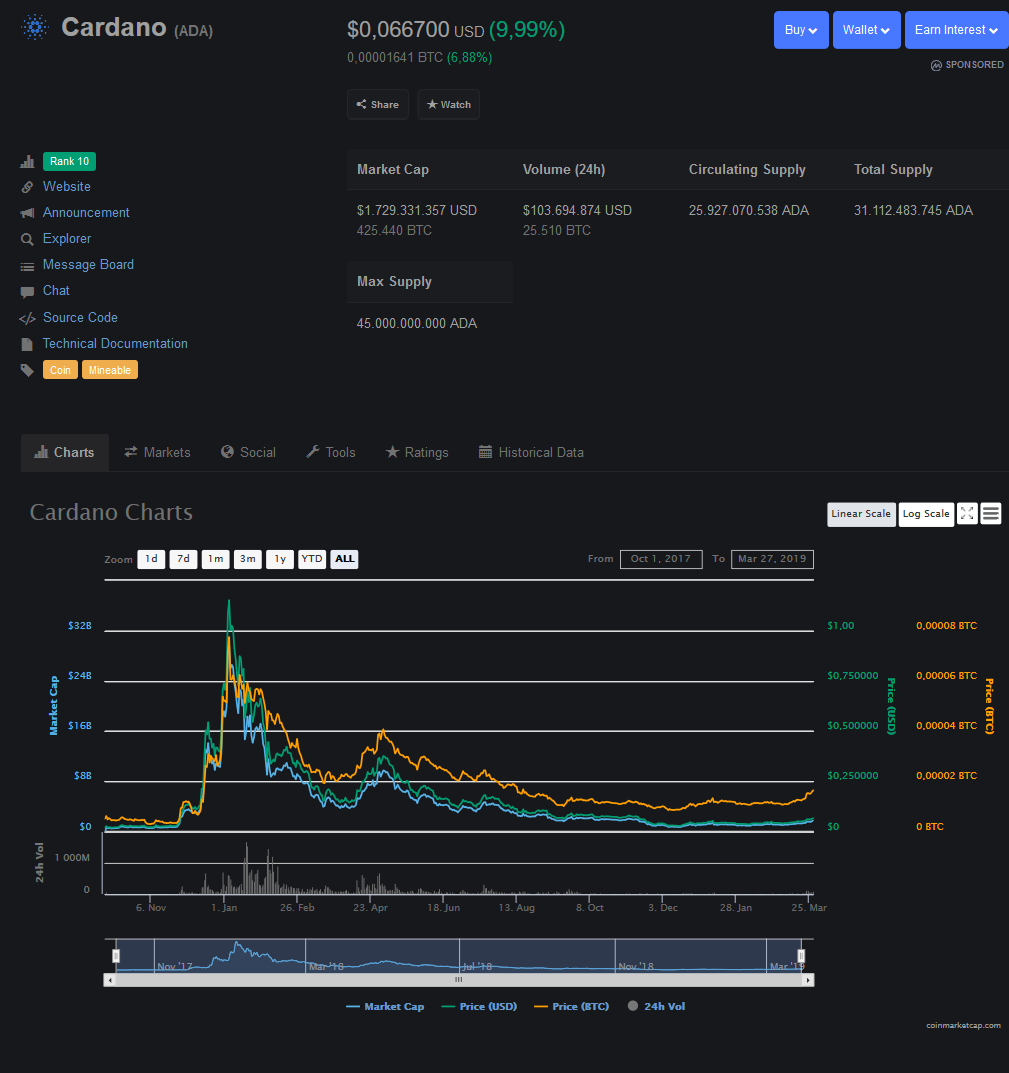Image resolution: width=1009 pixels, height=1073 pixels.
Task: Open the Wallet dropdown
Action: (867, 30)
